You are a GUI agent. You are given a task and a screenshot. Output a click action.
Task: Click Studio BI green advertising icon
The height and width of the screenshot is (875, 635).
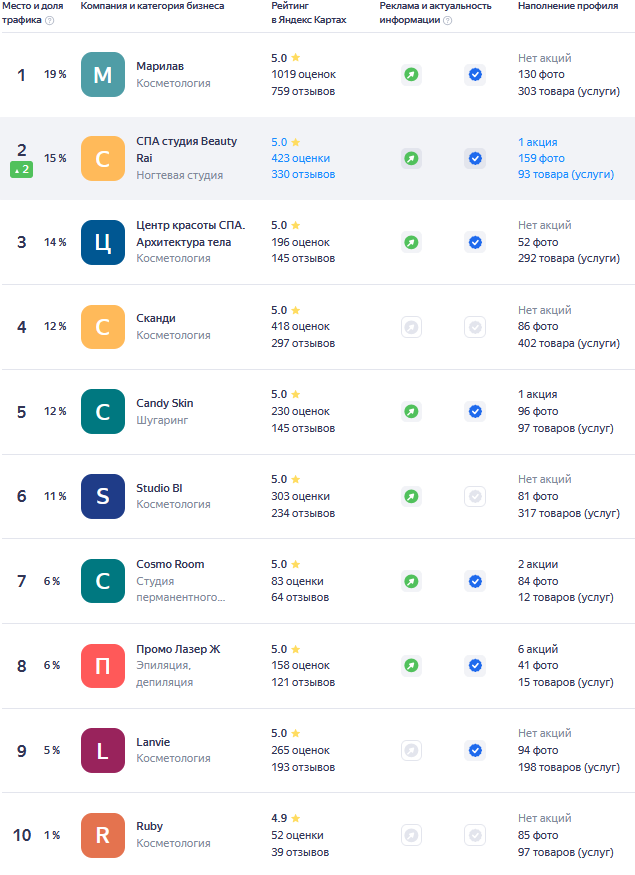point(411,496)
